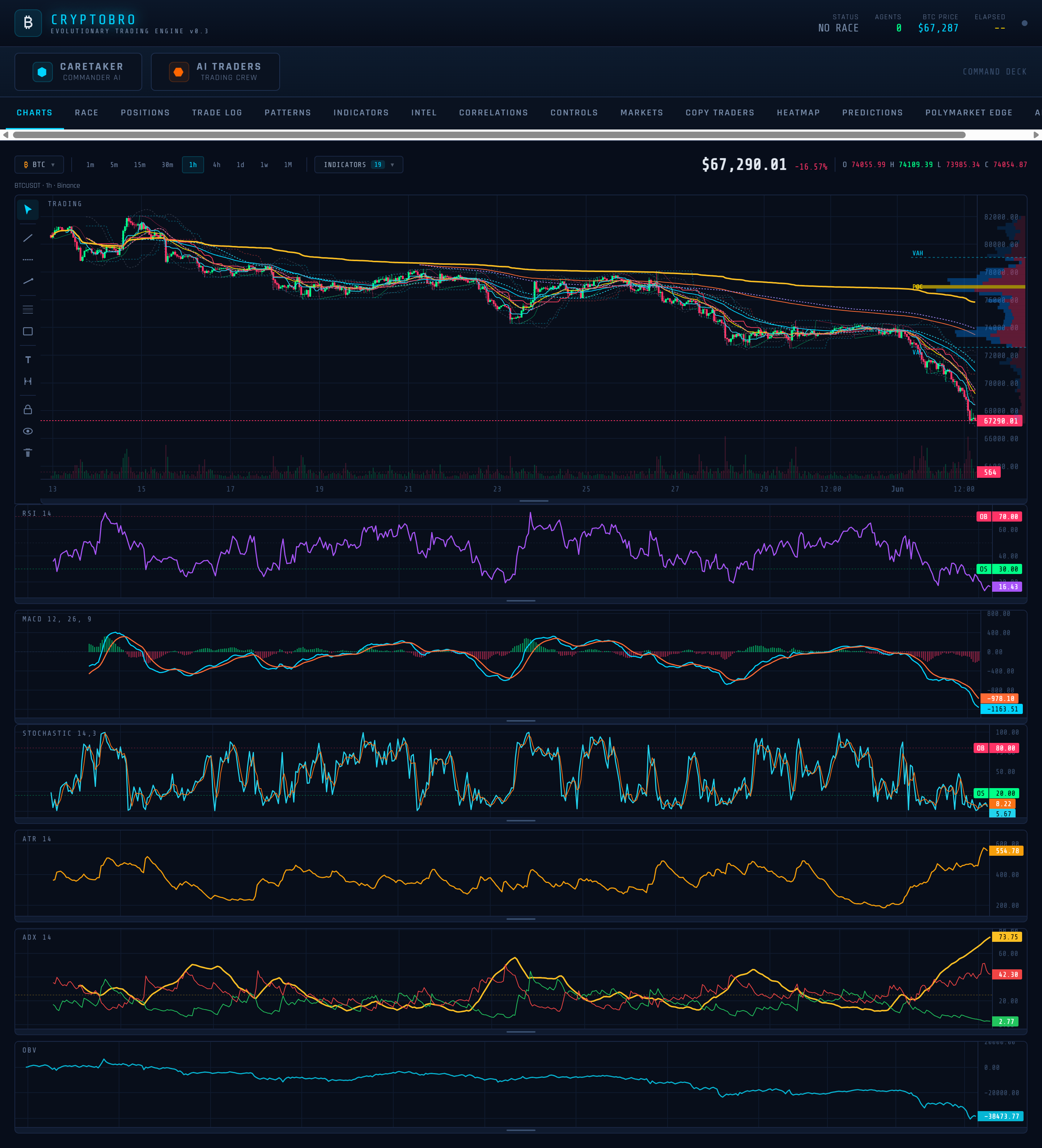Click the resize handle below the Stochastic pane
The width and height of the screenshot is (1042, 1148).
point(521,821)
